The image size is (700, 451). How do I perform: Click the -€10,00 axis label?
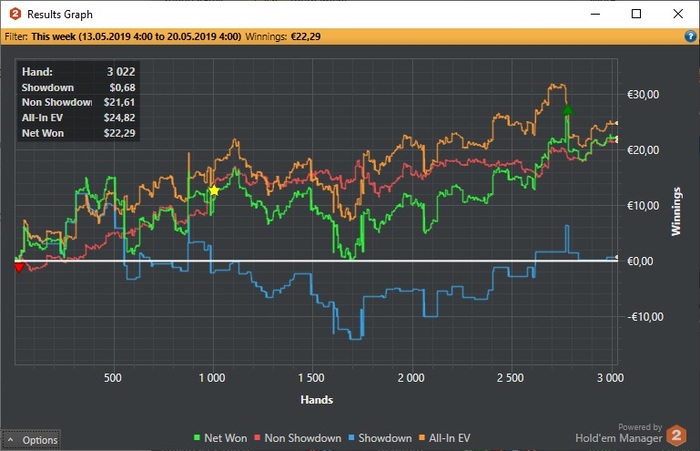click(645, 317)
